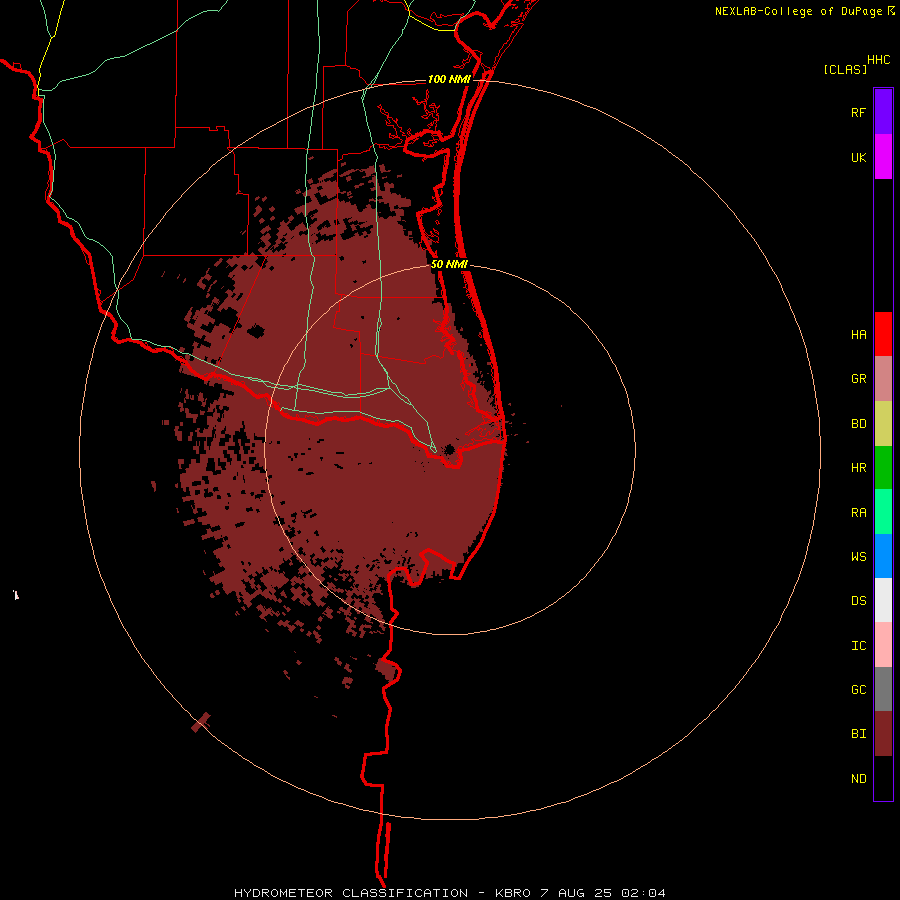Select the IC light pink legend swatch

click(883, 645)
